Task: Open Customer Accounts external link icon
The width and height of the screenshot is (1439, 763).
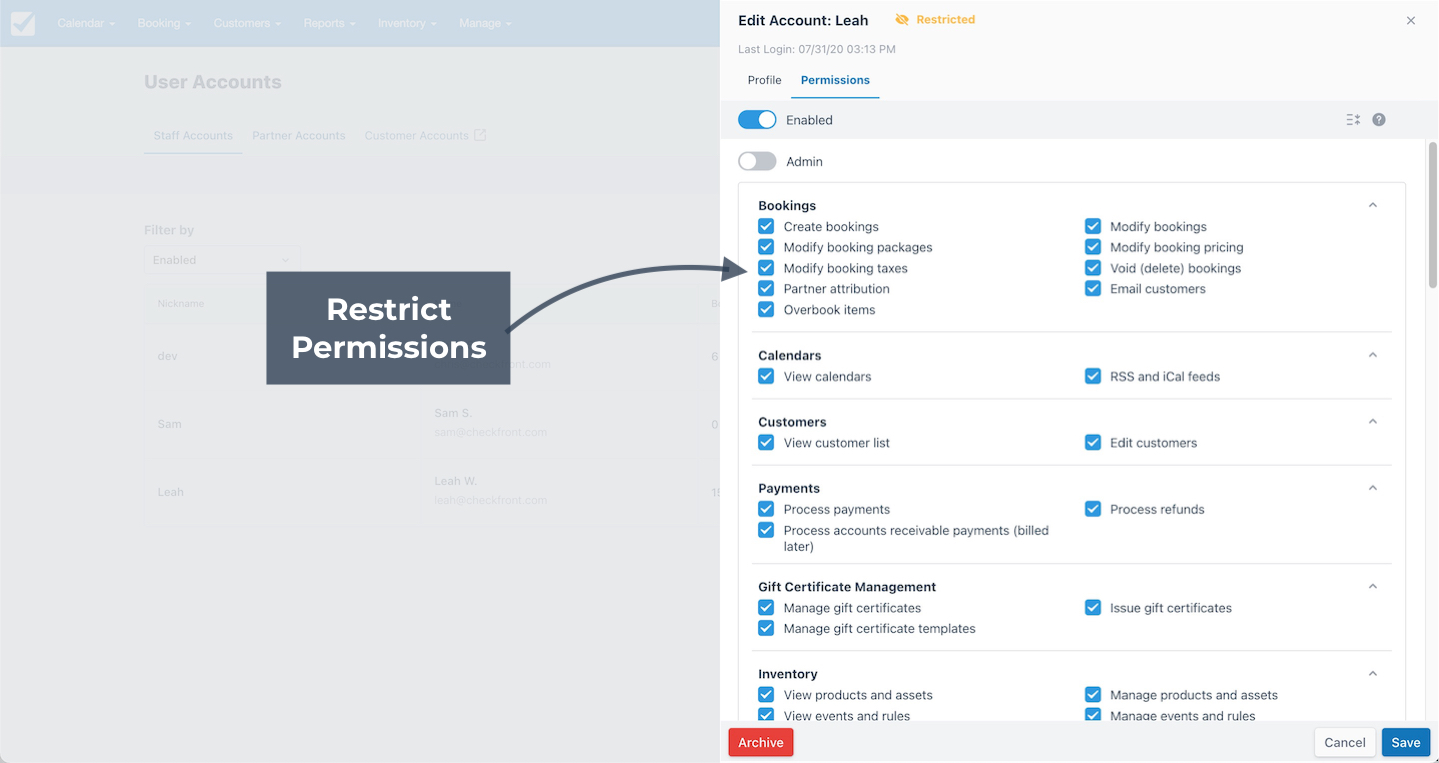Action: [480, 135]
